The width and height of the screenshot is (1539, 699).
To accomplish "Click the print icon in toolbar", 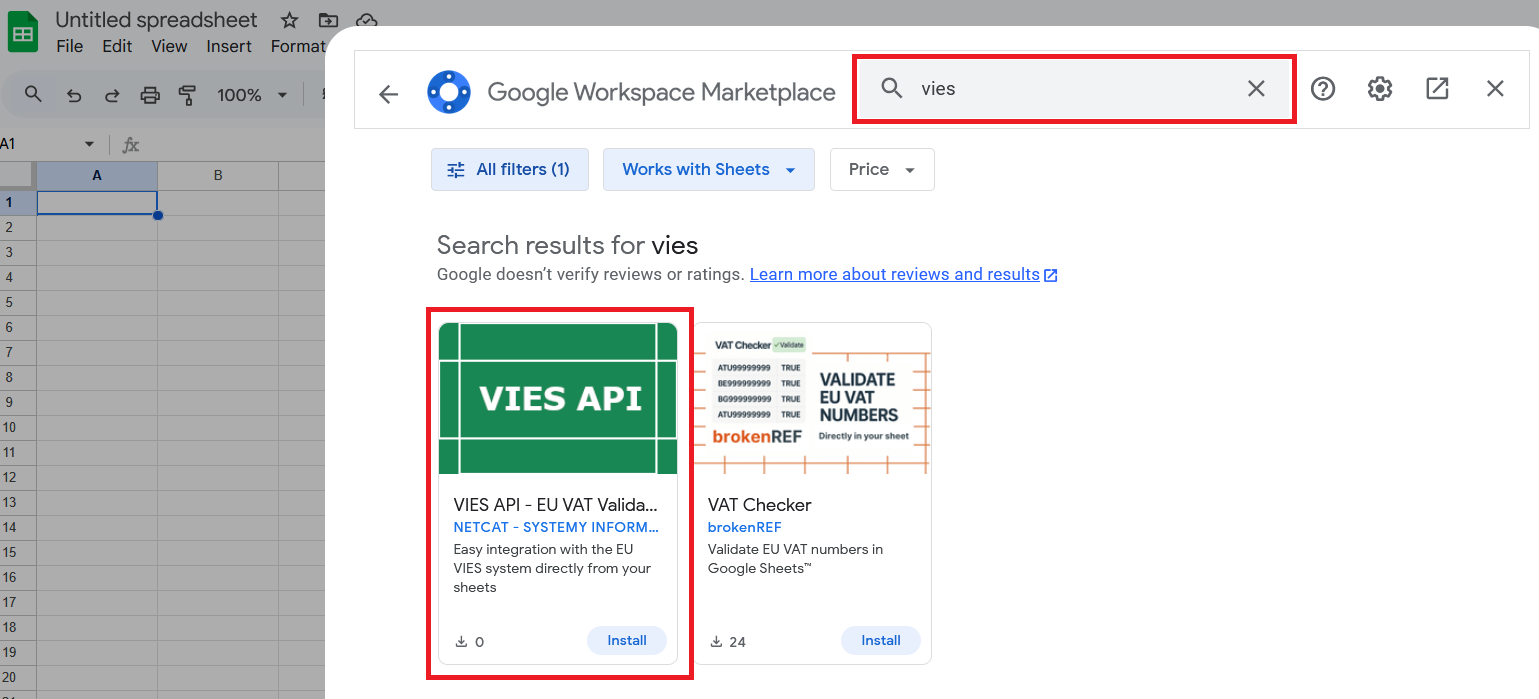I will tap(150, 95).
